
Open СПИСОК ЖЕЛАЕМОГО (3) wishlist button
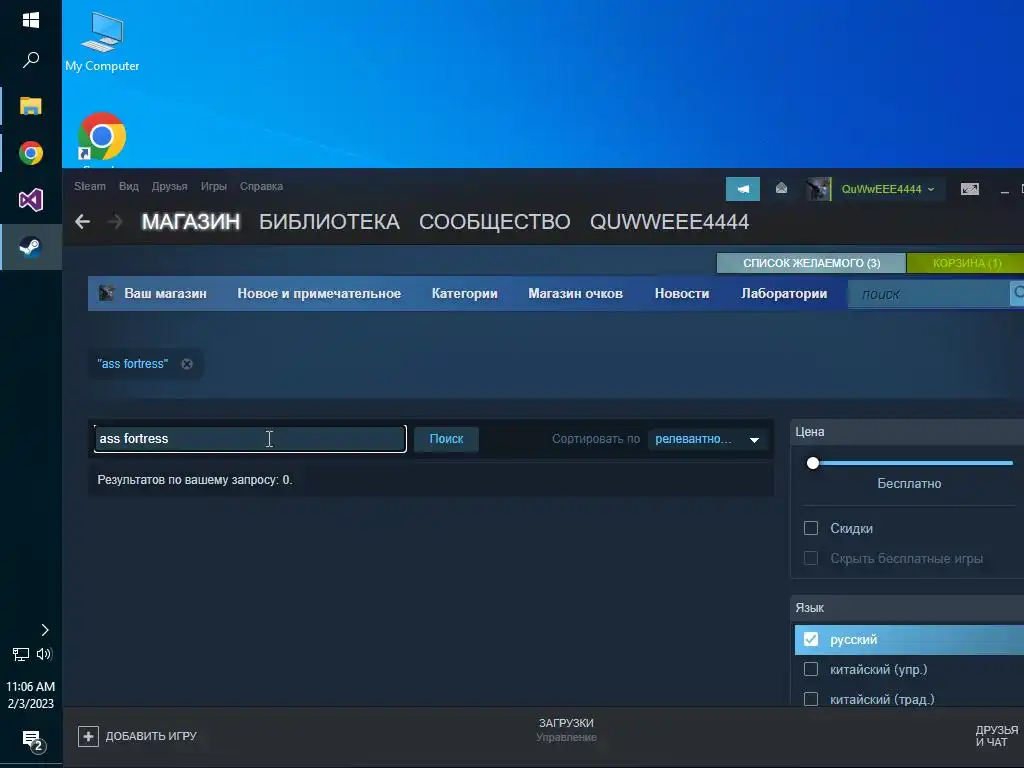tap(811, 263)
